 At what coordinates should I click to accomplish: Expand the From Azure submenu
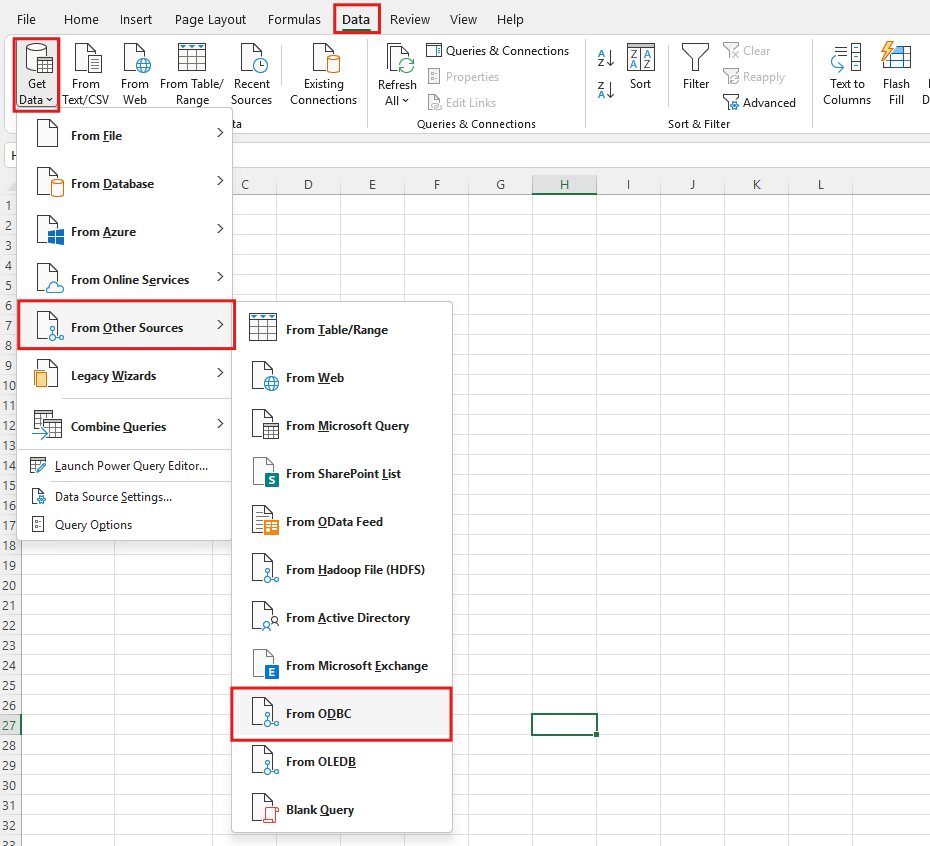[x=125, y=231]
